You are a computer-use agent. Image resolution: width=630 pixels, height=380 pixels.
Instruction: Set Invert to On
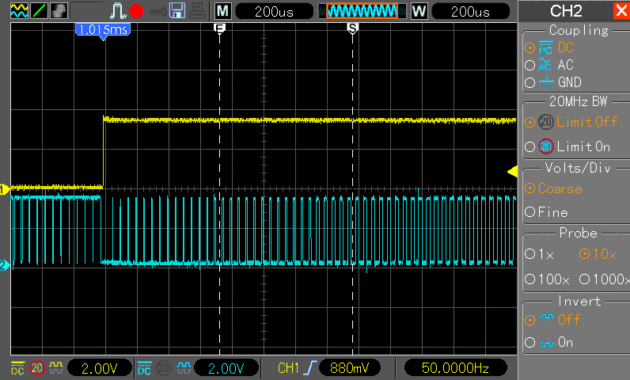(x=549, y=342)
